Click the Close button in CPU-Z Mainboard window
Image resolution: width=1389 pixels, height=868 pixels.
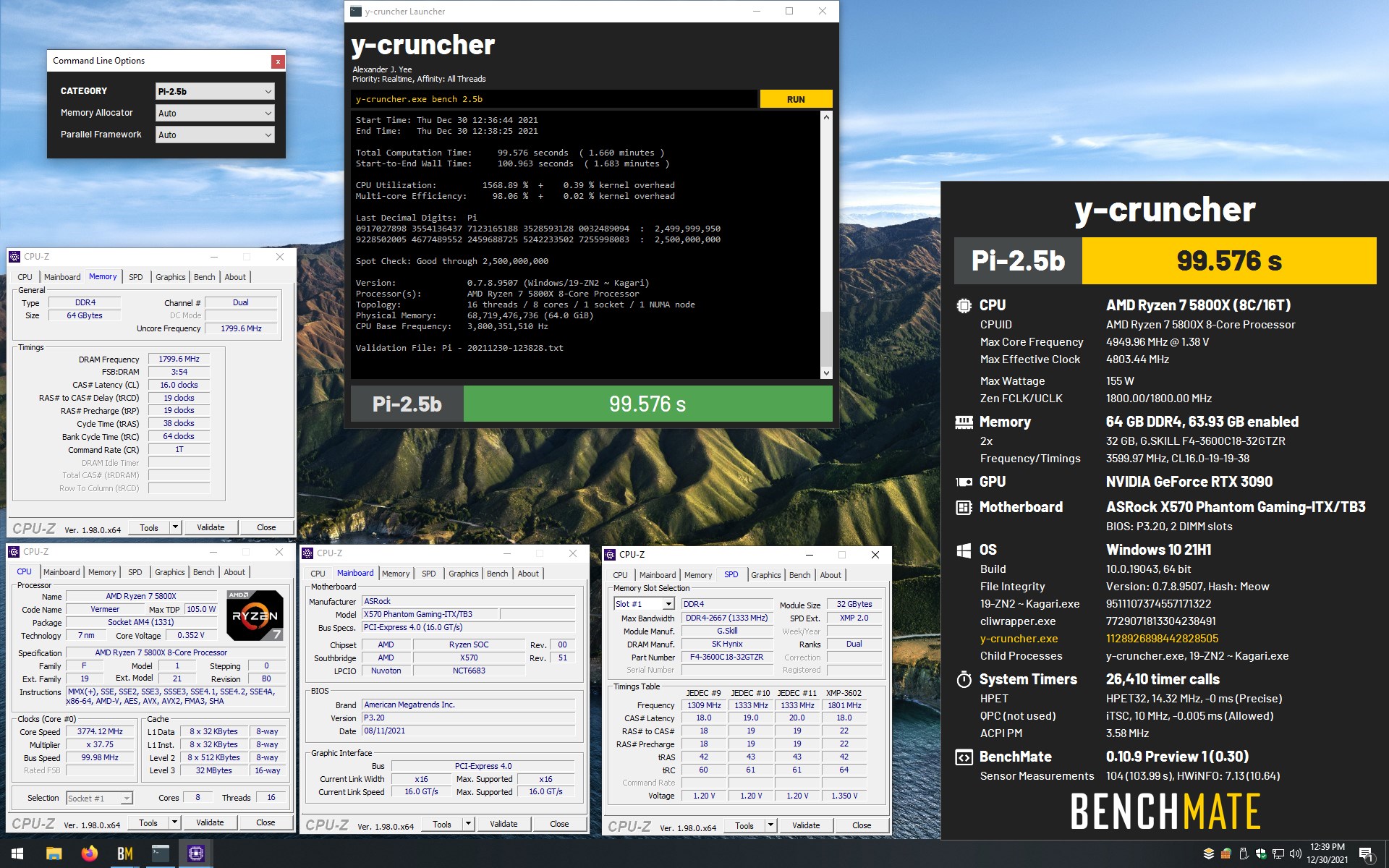point(559,824)
